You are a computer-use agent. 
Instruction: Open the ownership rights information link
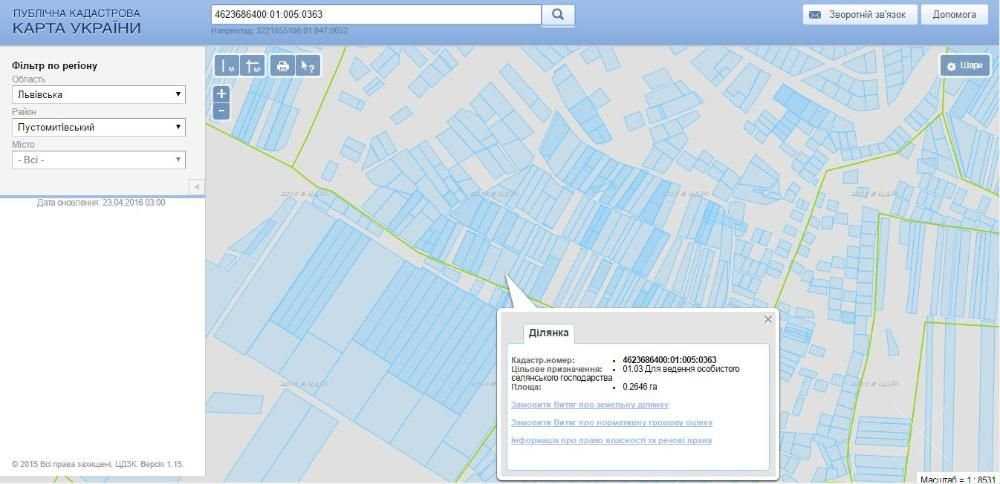point(612,440)
